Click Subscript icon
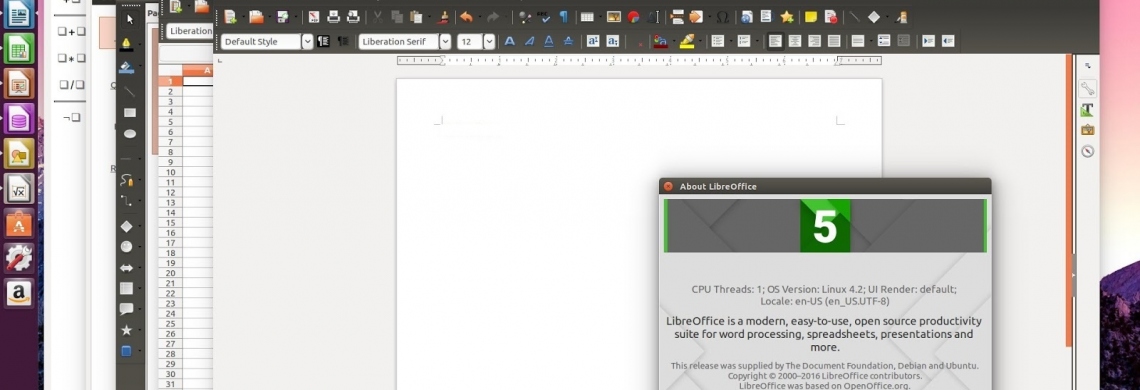The height and width of the screenshot is (390, 1140). [x=613, y=41]
